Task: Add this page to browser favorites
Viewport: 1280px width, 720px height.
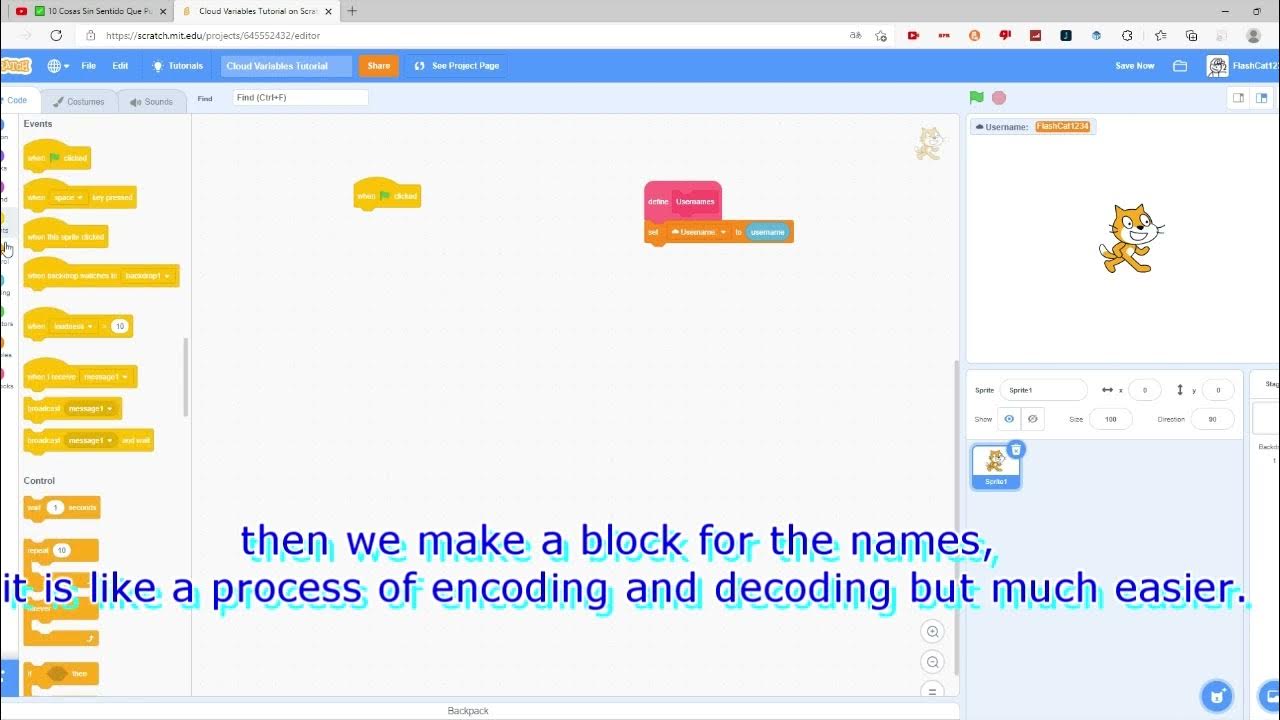Action: coord(881,35)
